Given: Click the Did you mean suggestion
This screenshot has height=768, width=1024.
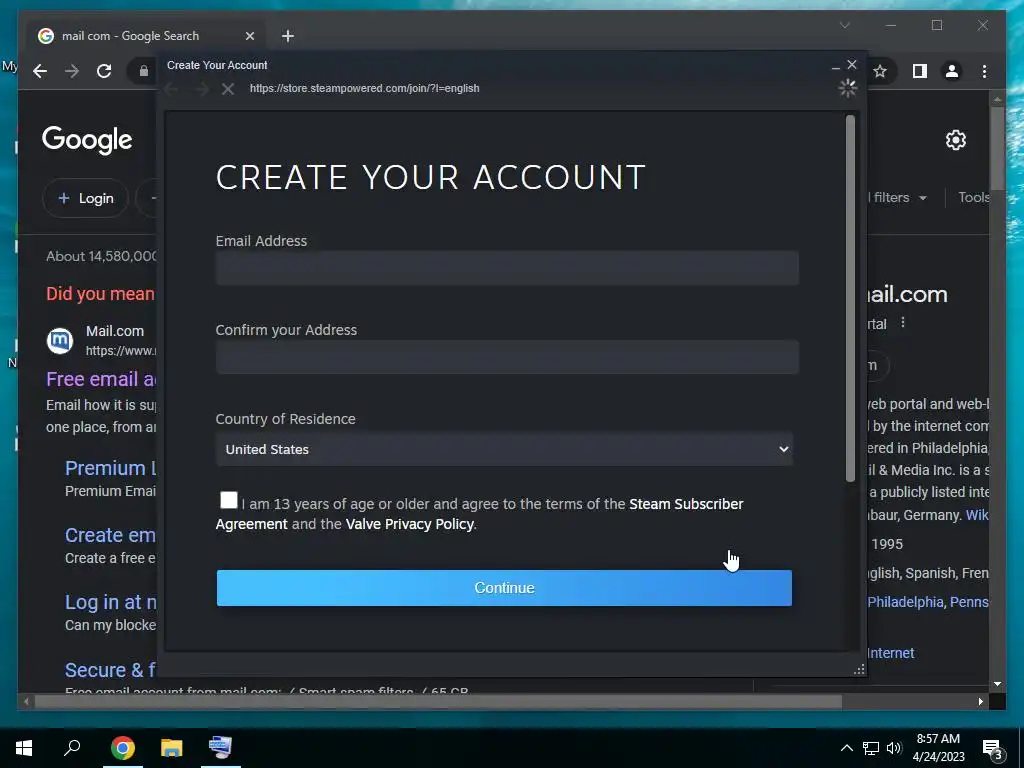Looking at the screenshot, I should 100,294.
